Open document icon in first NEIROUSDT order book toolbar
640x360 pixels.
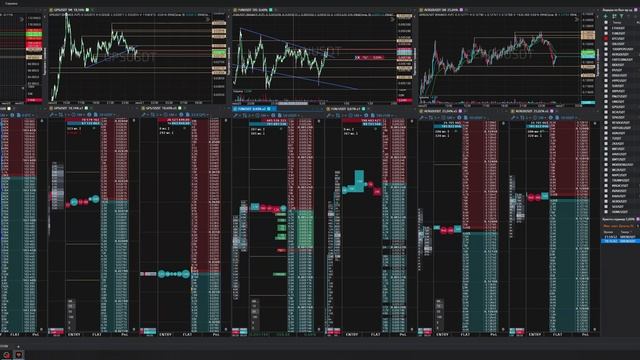pyautogui.click(x=466, y=118)
